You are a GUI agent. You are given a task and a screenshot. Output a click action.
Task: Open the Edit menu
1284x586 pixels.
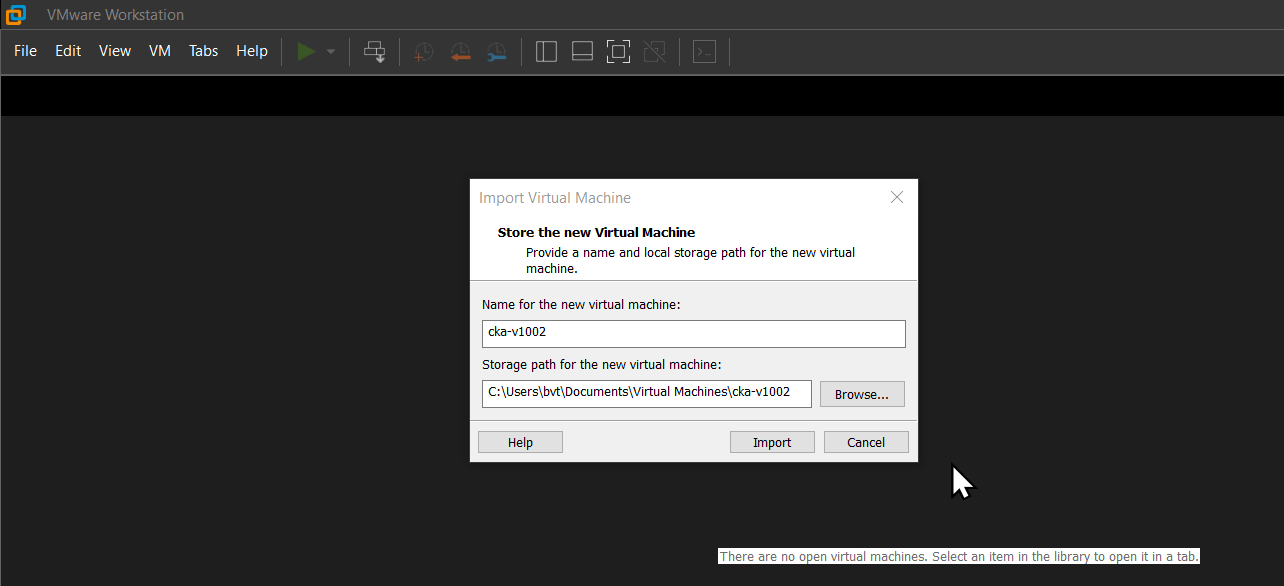click(x=68, y=51)
